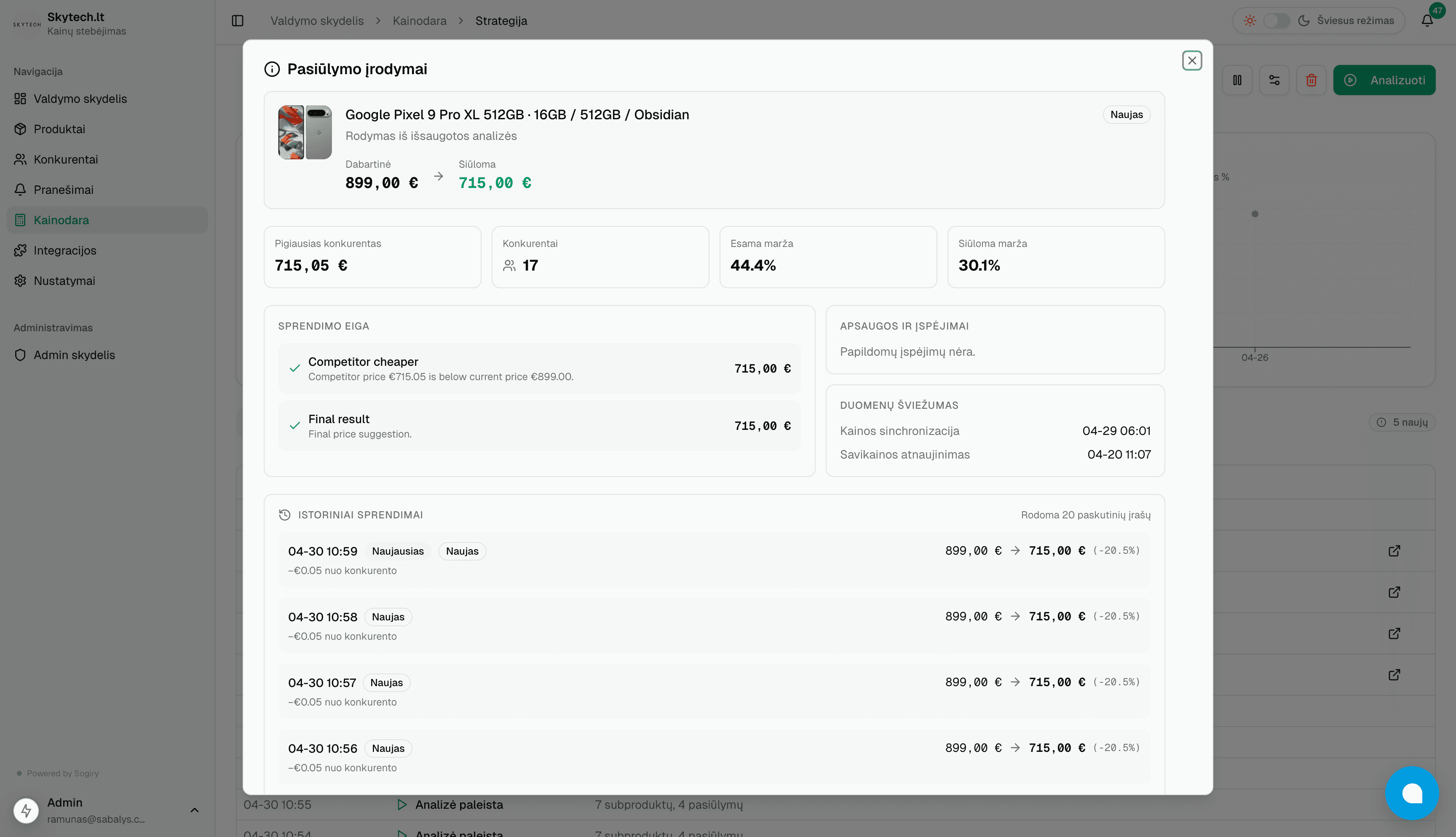This screenshot has height=837, width=1456.
Task: Go to Produktai in sidebar
Action: (x=107, y=129)
